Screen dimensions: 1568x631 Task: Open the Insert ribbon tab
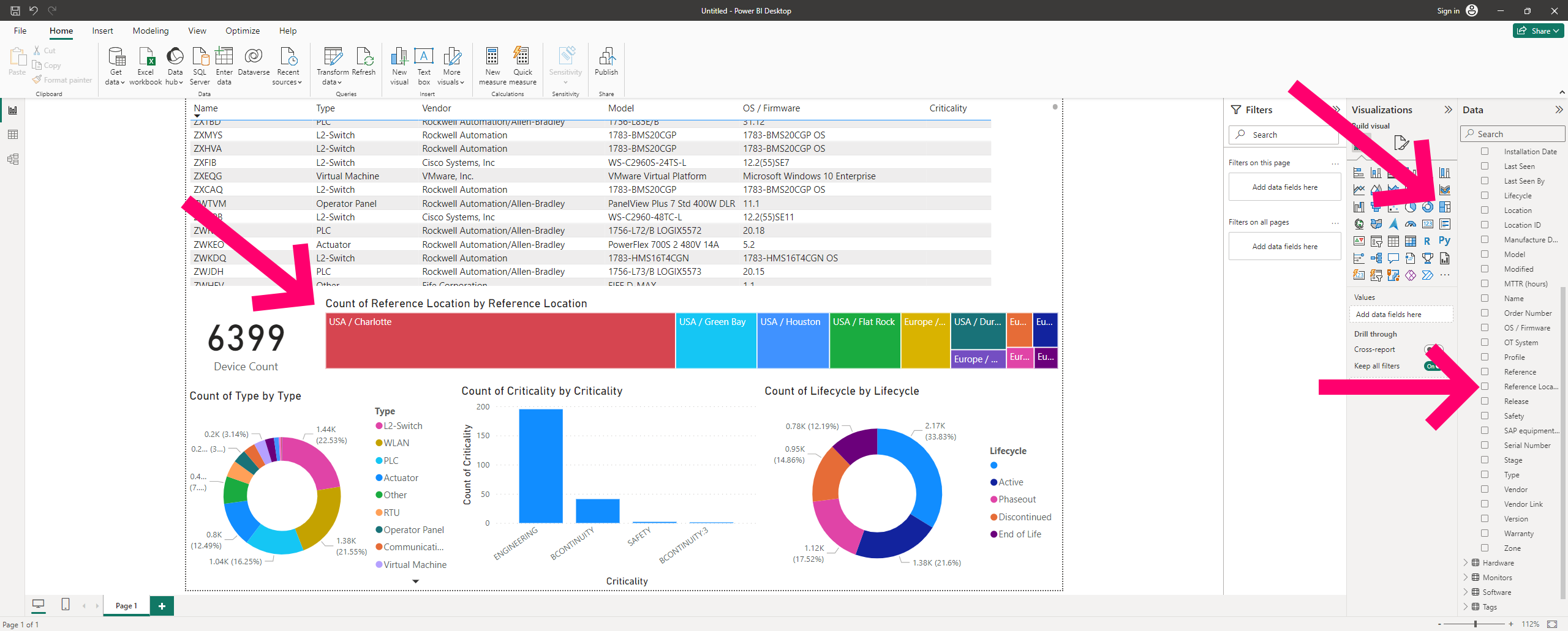[102, 31]
